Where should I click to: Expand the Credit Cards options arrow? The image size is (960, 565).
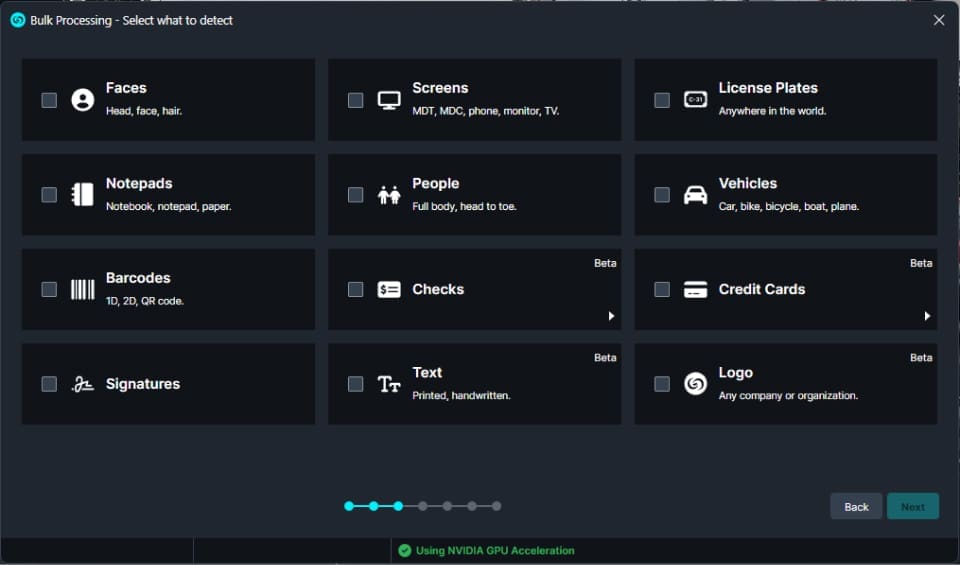pos(927,316)
